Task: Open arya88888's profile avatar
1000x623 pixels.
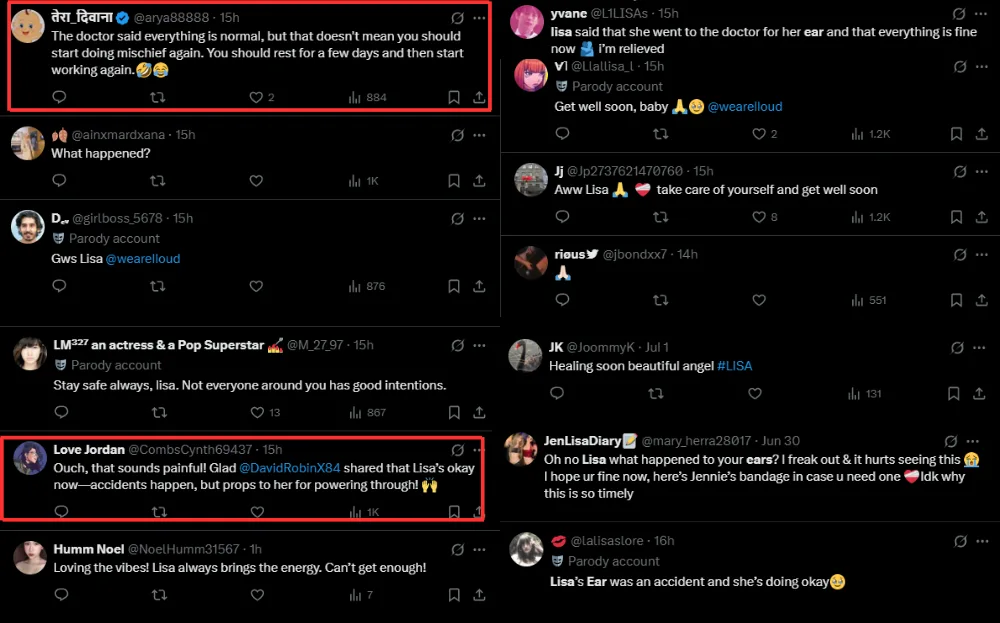Action: [x=27, y=27]
